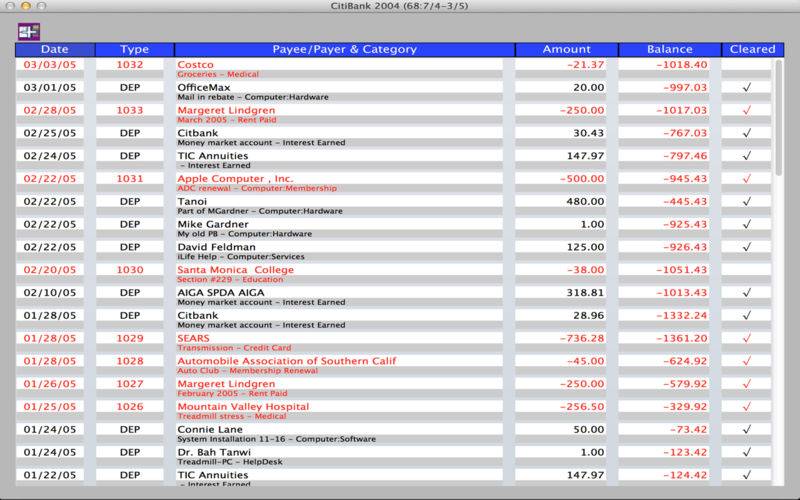The width and height of the screenshot is (800, 500).
Task: Toggle cleared mark for Mountain Valley Hospital
Action: click(x=746, y=407)
